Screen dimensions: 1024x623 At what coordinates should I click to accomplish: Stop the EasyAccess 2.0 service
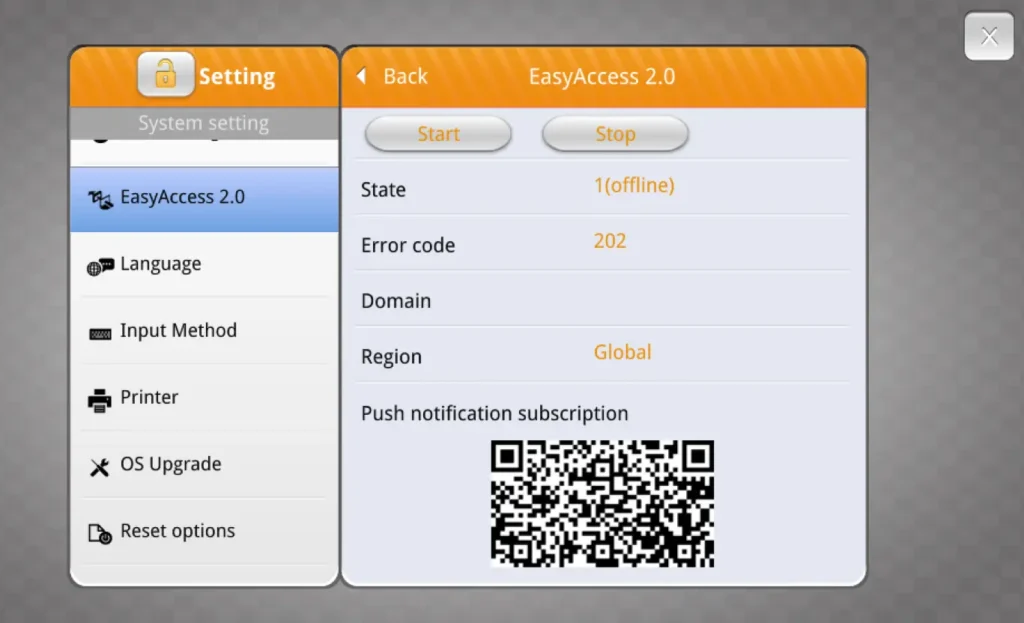(614, 133)
